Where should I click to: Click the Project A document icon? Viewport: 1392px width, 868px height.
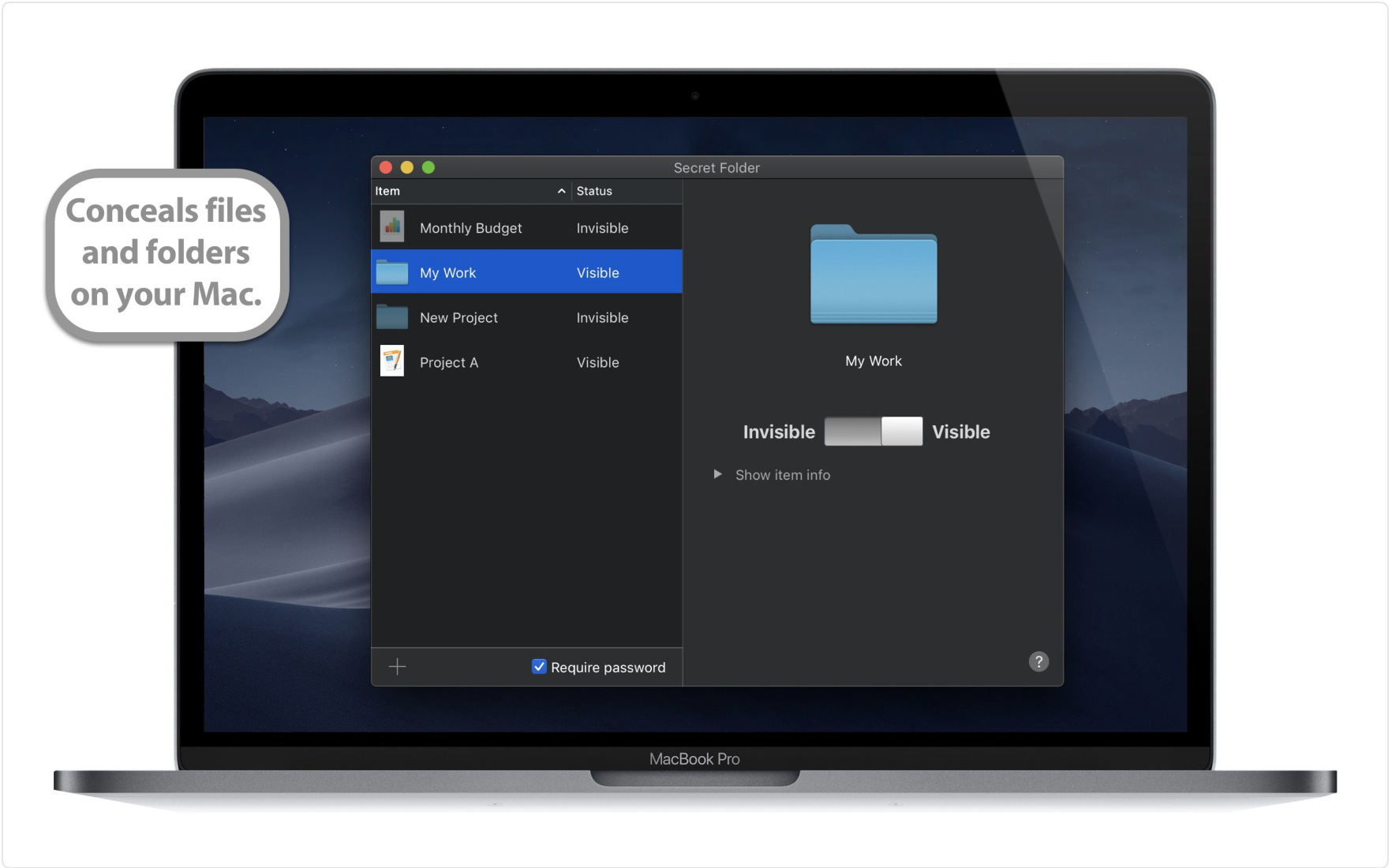[392, 361]
